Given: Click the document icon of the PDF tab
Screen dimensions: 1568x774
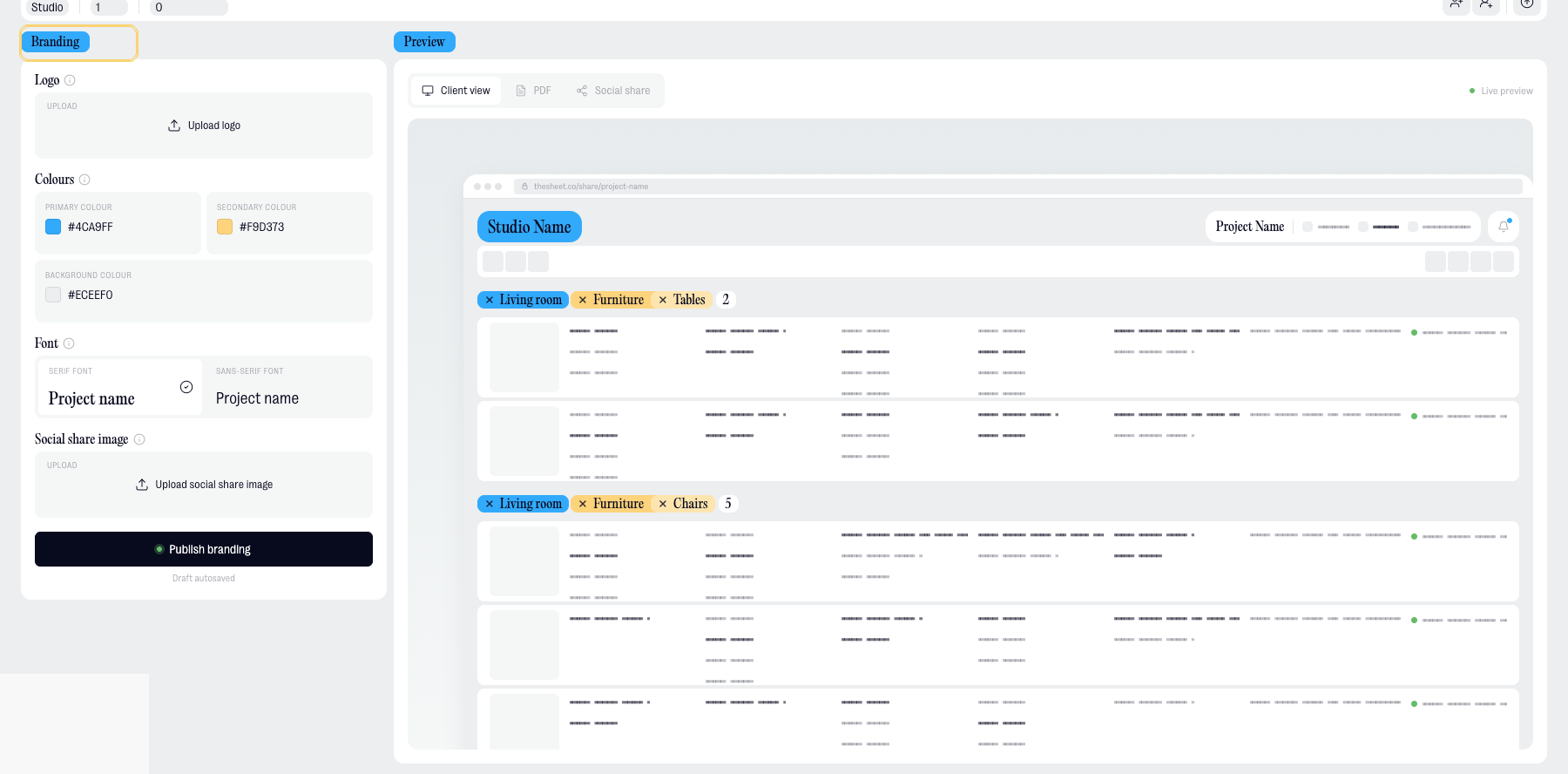Looking at the screenshot, I should pyautogui.click(x=521, y=91).
